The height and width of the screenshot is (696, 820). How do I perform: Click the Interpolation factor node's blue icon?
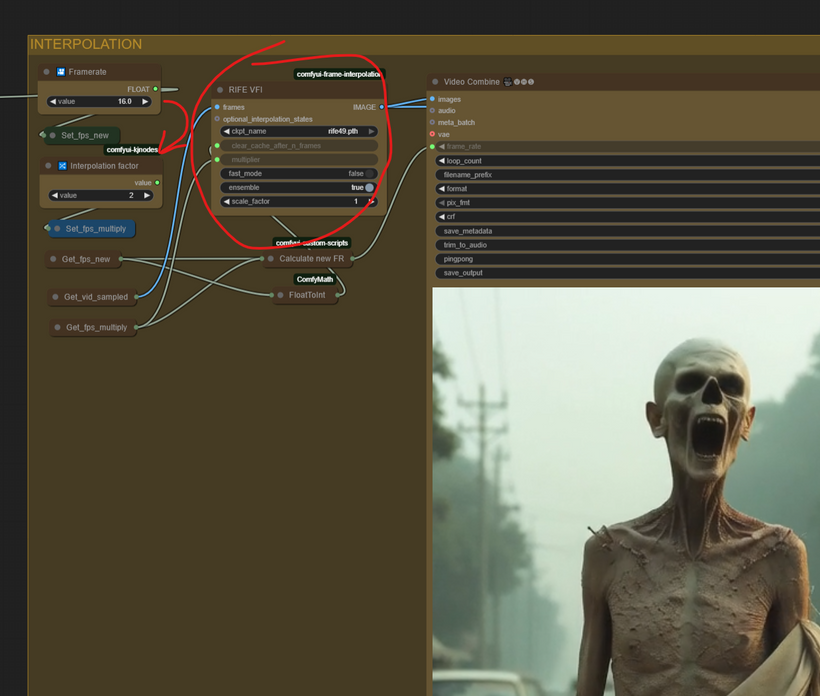[x=62, y=166]
